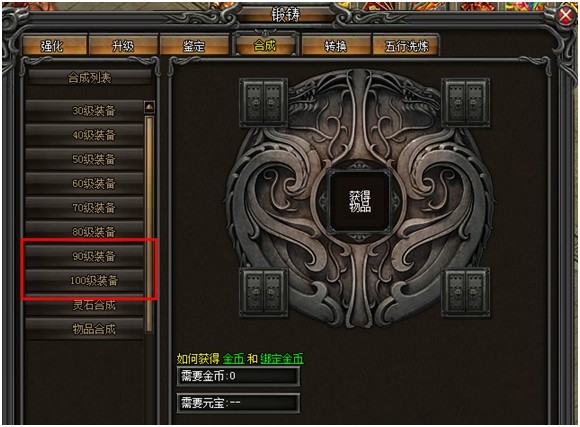Expand the 100级装备 category
The width and height of the screenshot is (580, 427).
pos(85,280)
